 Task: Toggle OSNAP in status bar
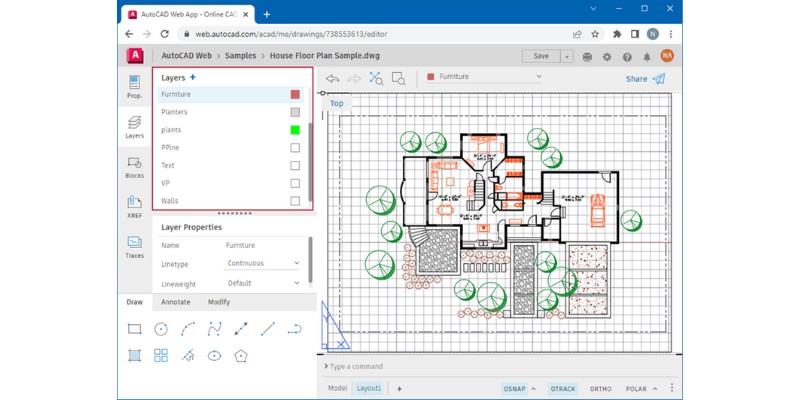pos(514,389)
